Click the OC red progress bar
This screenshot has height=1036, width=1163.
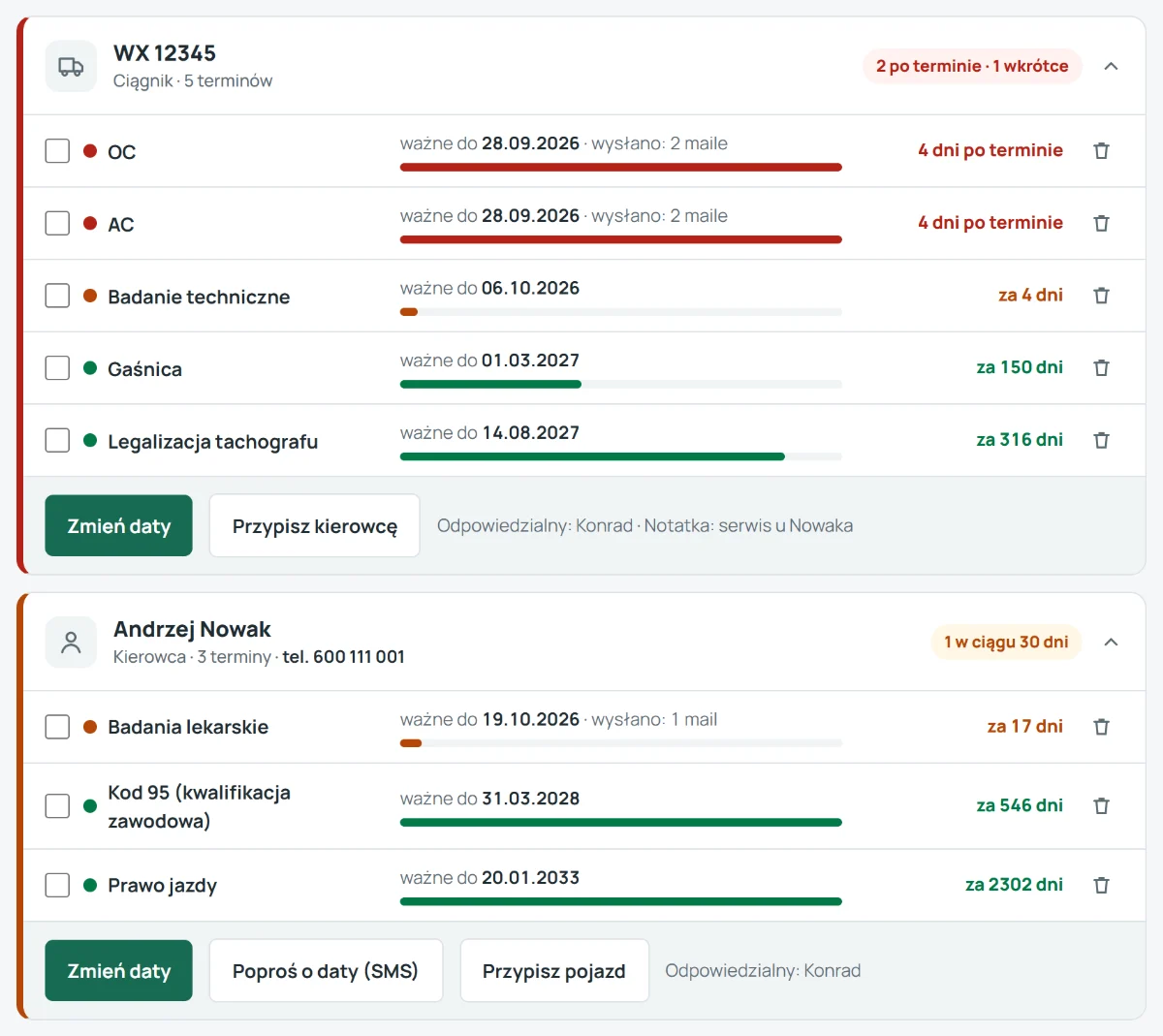click(621, 168)
